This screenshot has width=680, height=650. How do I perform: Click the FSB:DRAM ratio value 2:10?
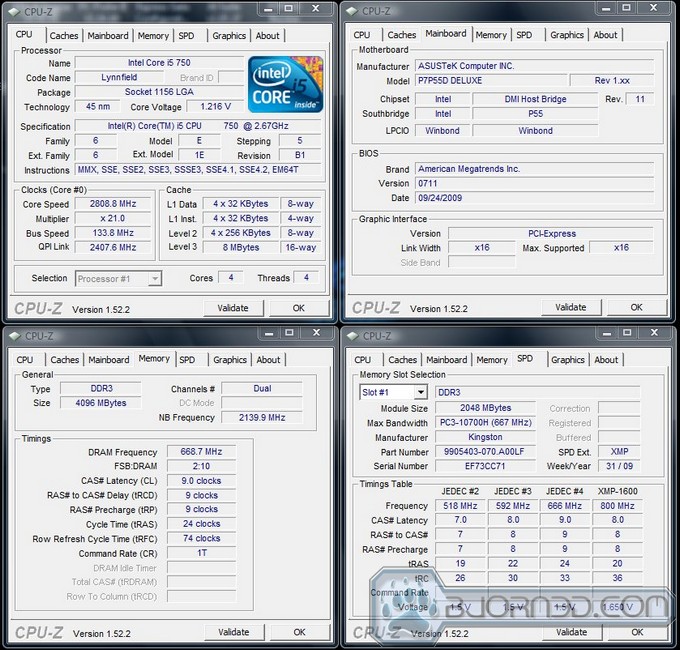coord(201,466)
